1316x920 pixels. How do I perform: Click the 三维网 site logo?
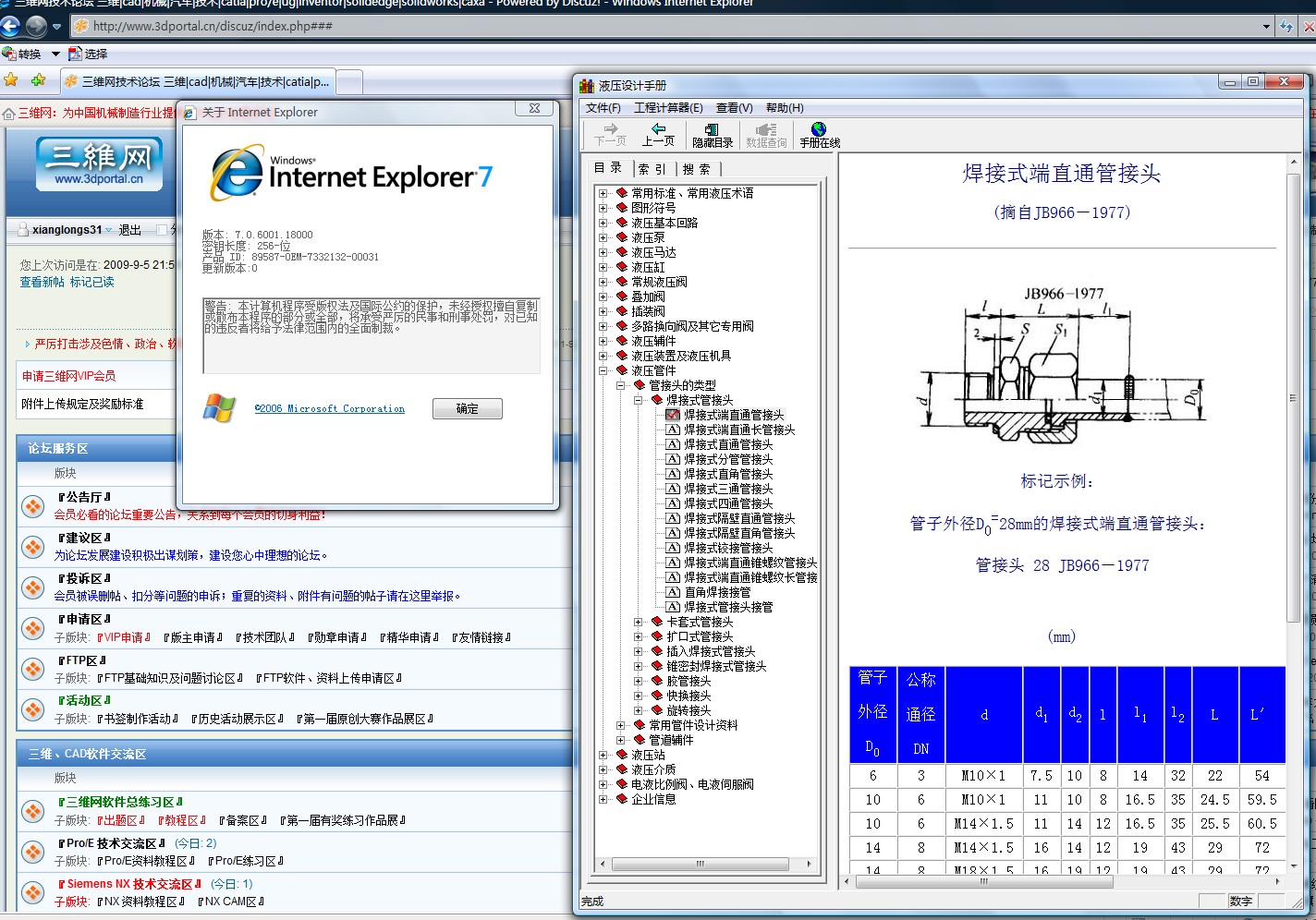[x=99, y=163]
